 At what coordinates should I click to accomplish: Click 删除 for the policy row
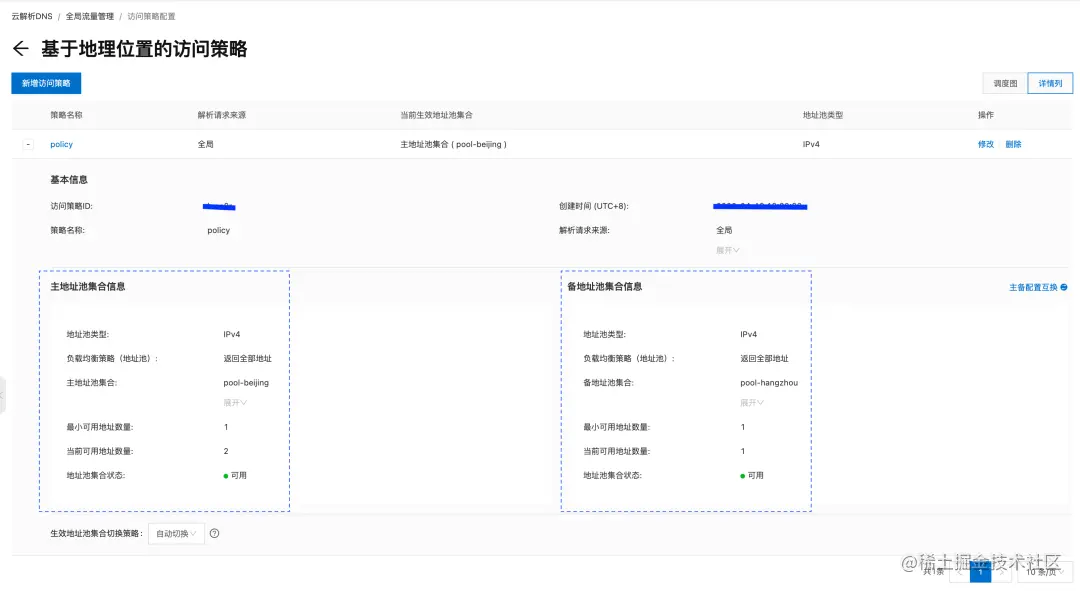(1013, 145)
